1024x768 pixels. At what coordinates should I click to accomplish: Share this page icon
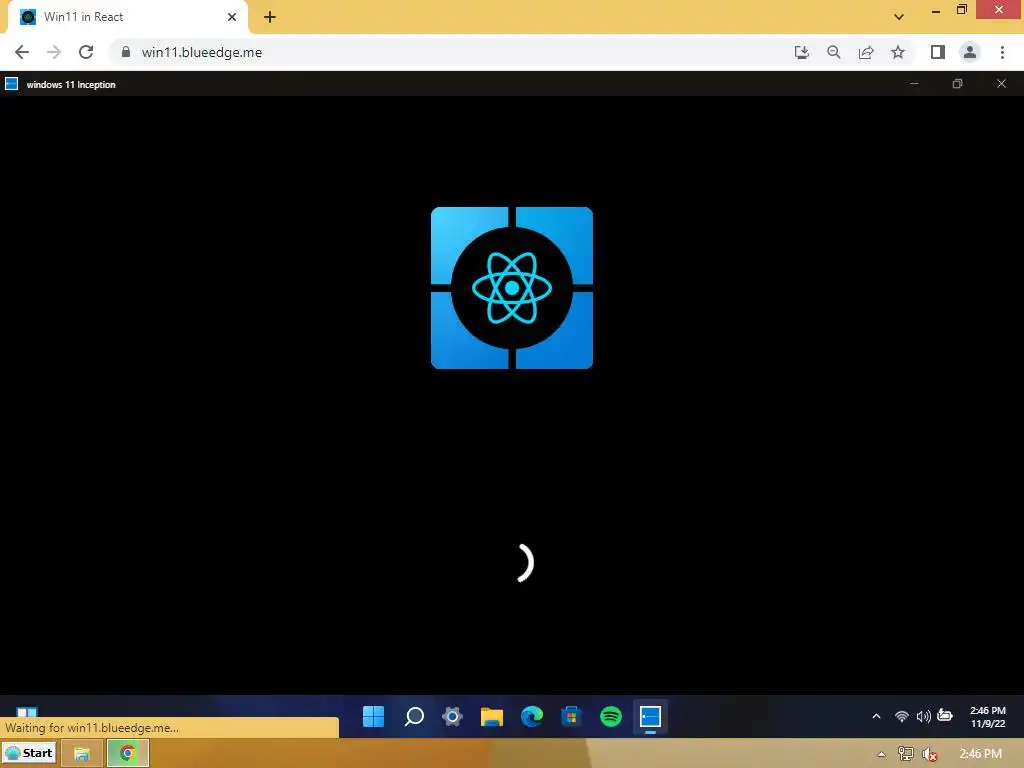pyautogui.click(x=866, y=52)
